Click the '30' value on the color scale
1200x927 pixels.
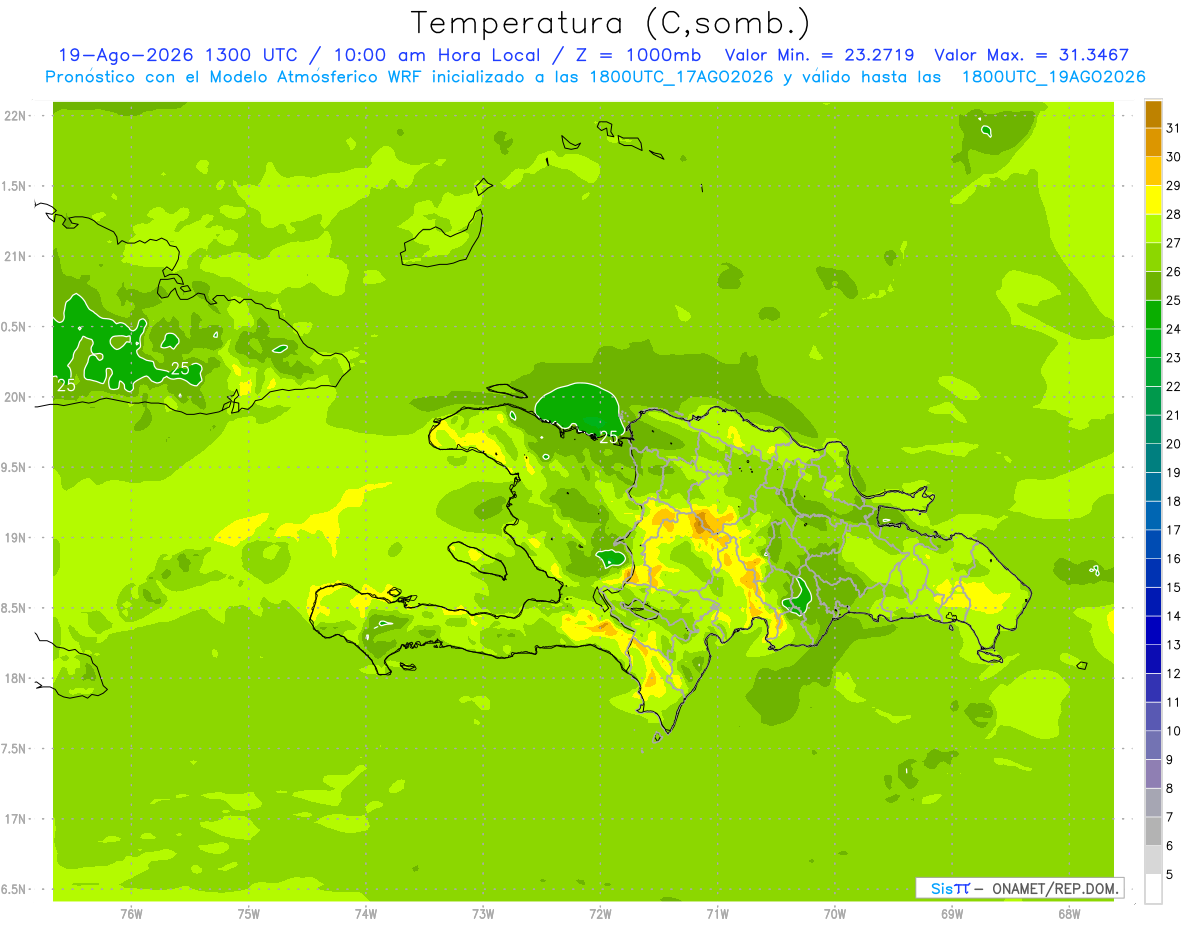pos(1174,157)
